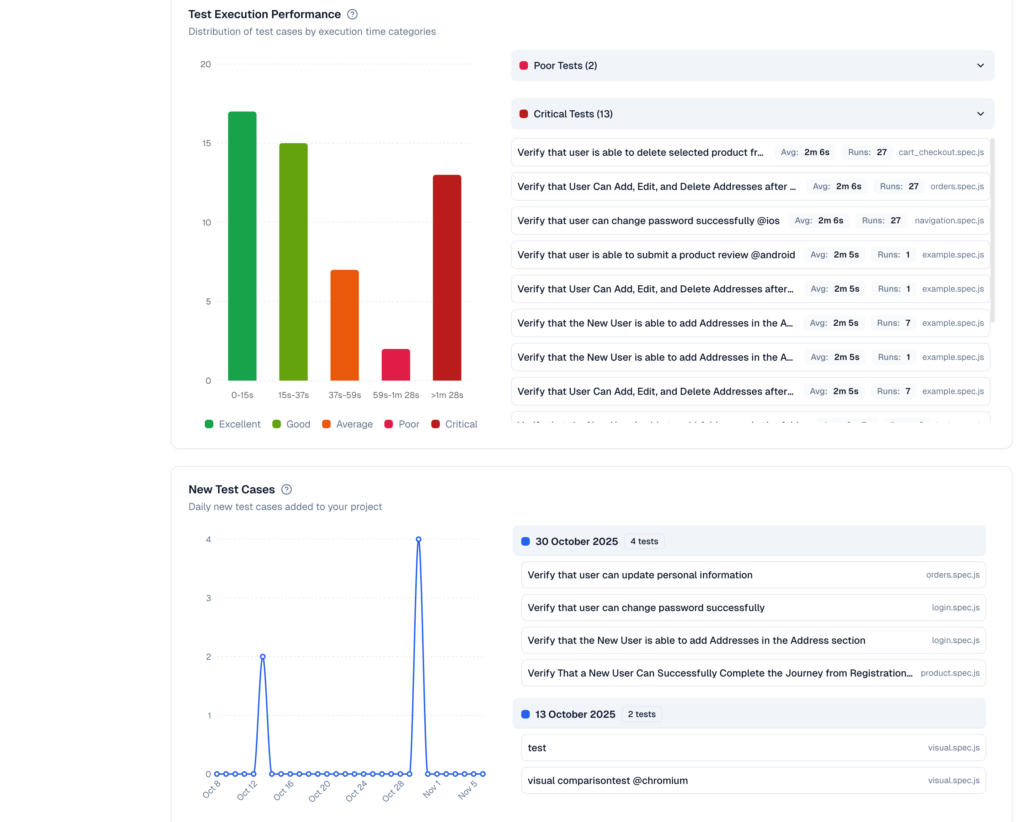Toggle the Poor legend entry

[x=401, y=424]
